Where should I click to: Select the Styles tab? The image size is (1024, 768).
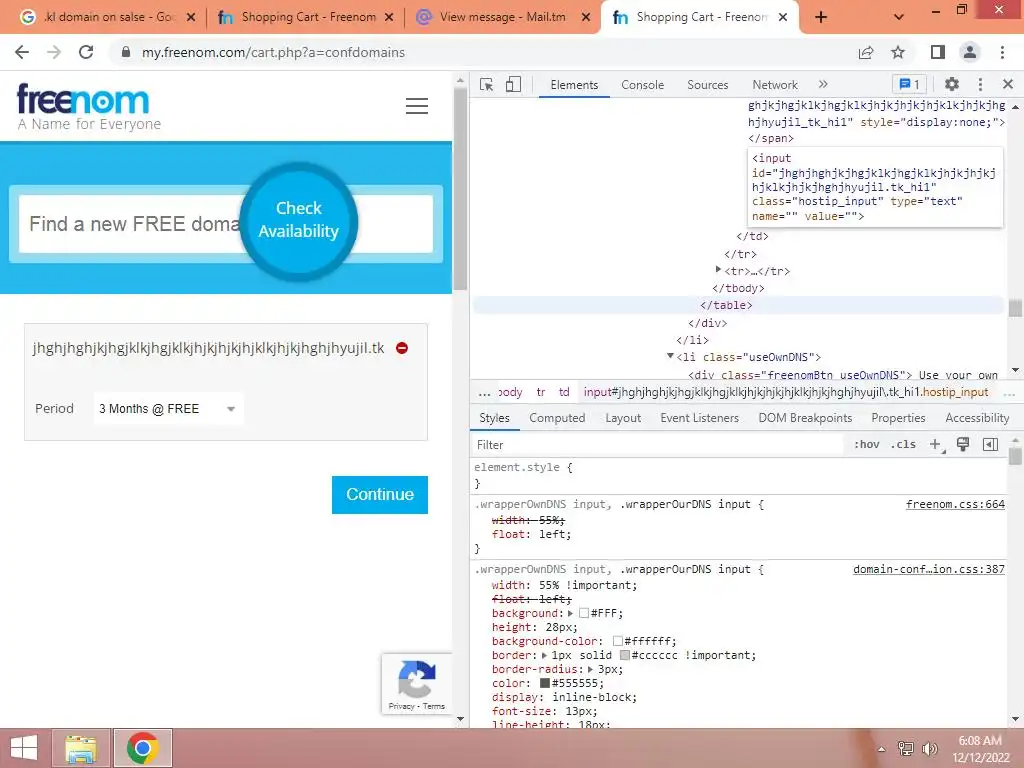(494, 418)
